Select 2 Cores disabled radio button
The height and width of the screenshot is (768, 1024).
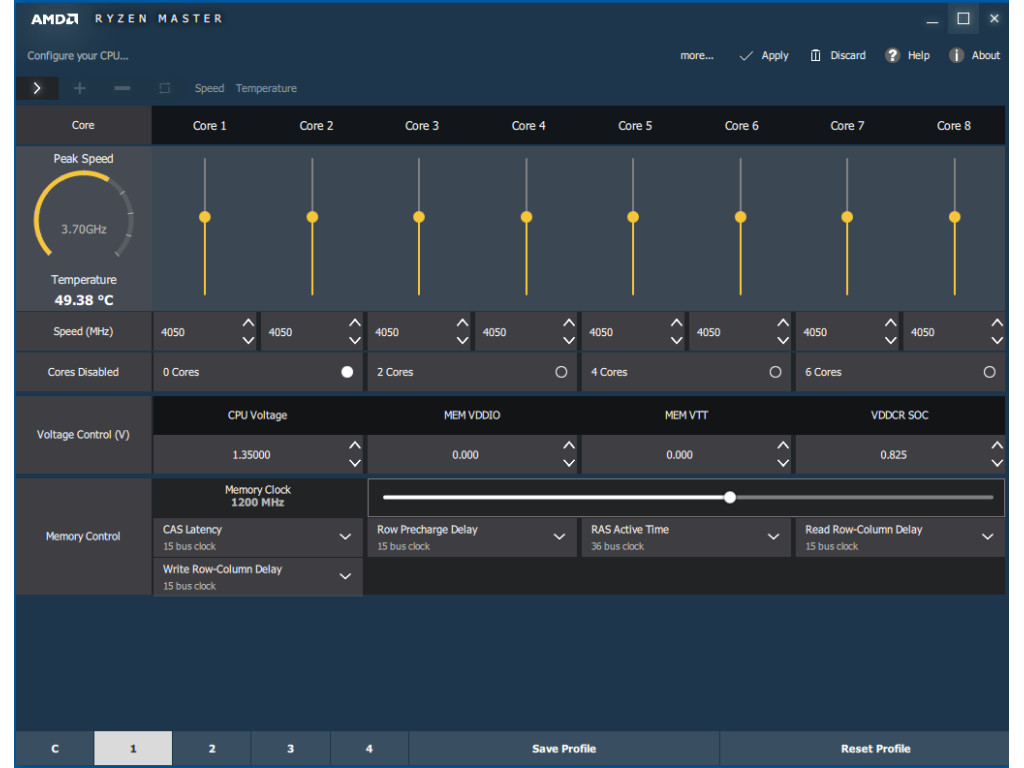(x=561, y=372)
